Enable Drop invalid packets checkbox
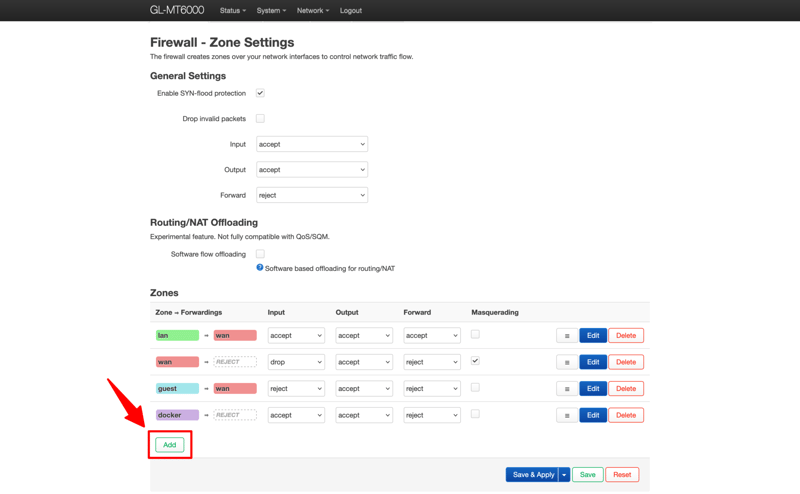 click(260, 118)
